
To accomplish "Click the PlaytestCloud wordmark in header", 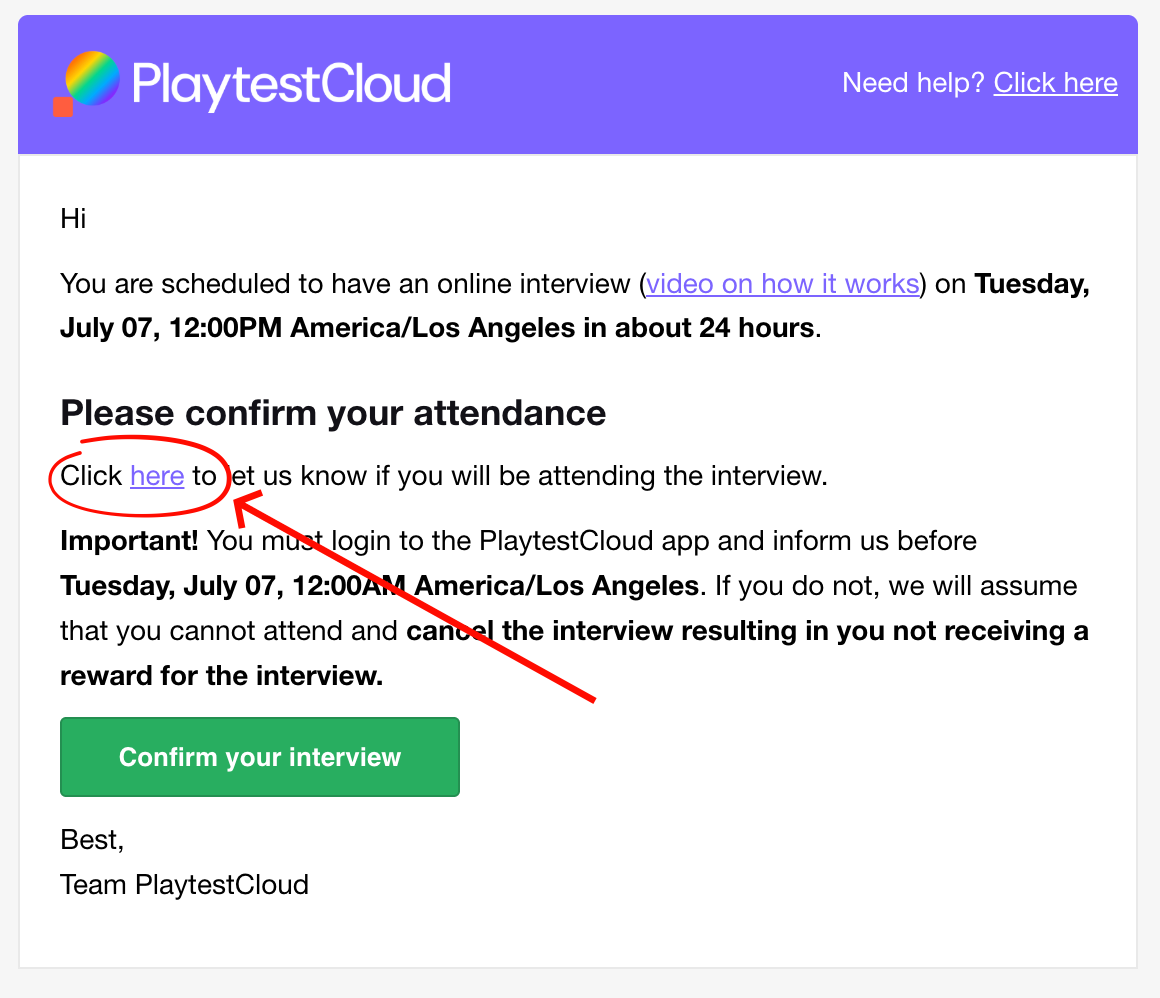I will pos(291,84).
